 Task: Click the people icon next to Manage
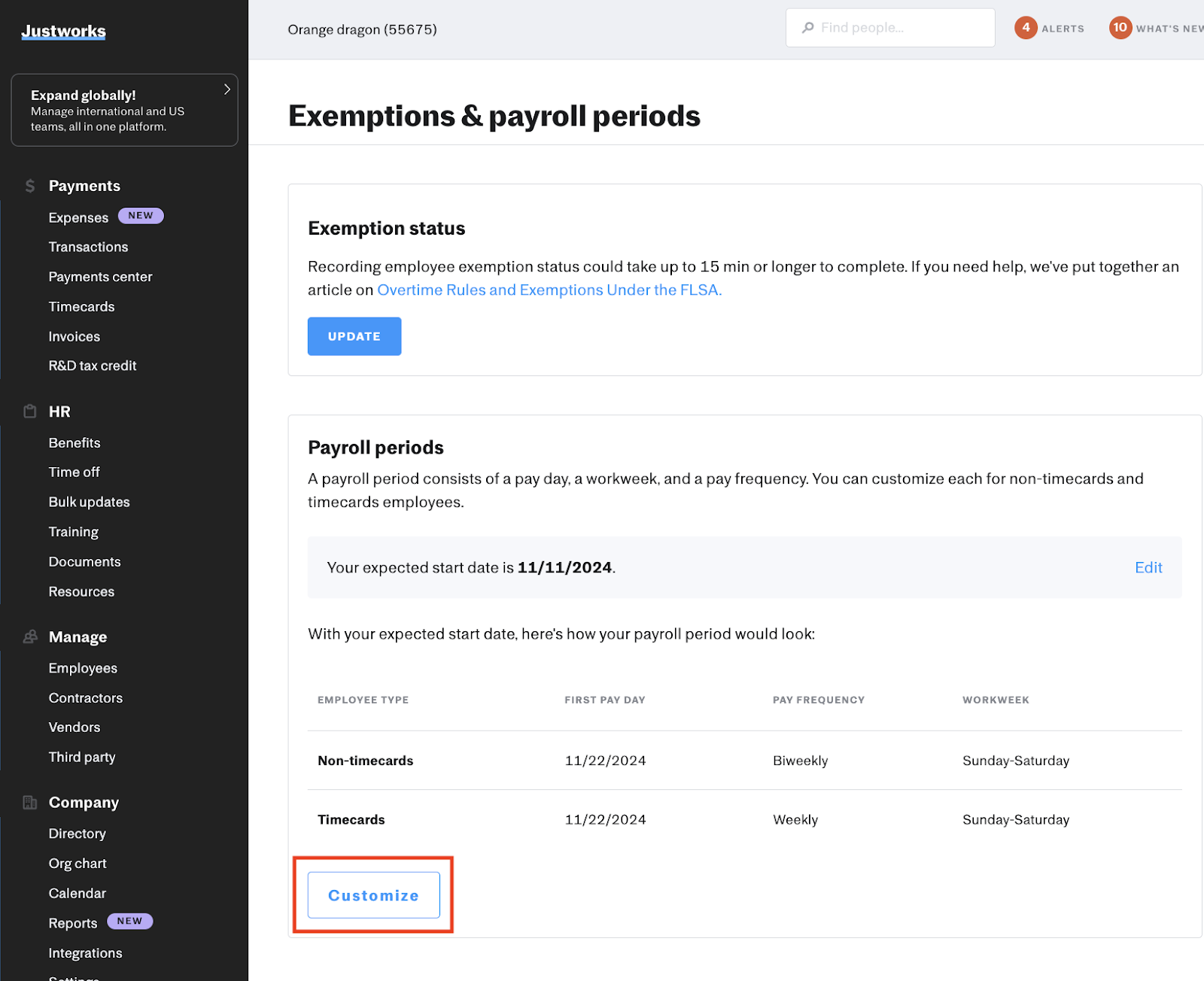30,636
